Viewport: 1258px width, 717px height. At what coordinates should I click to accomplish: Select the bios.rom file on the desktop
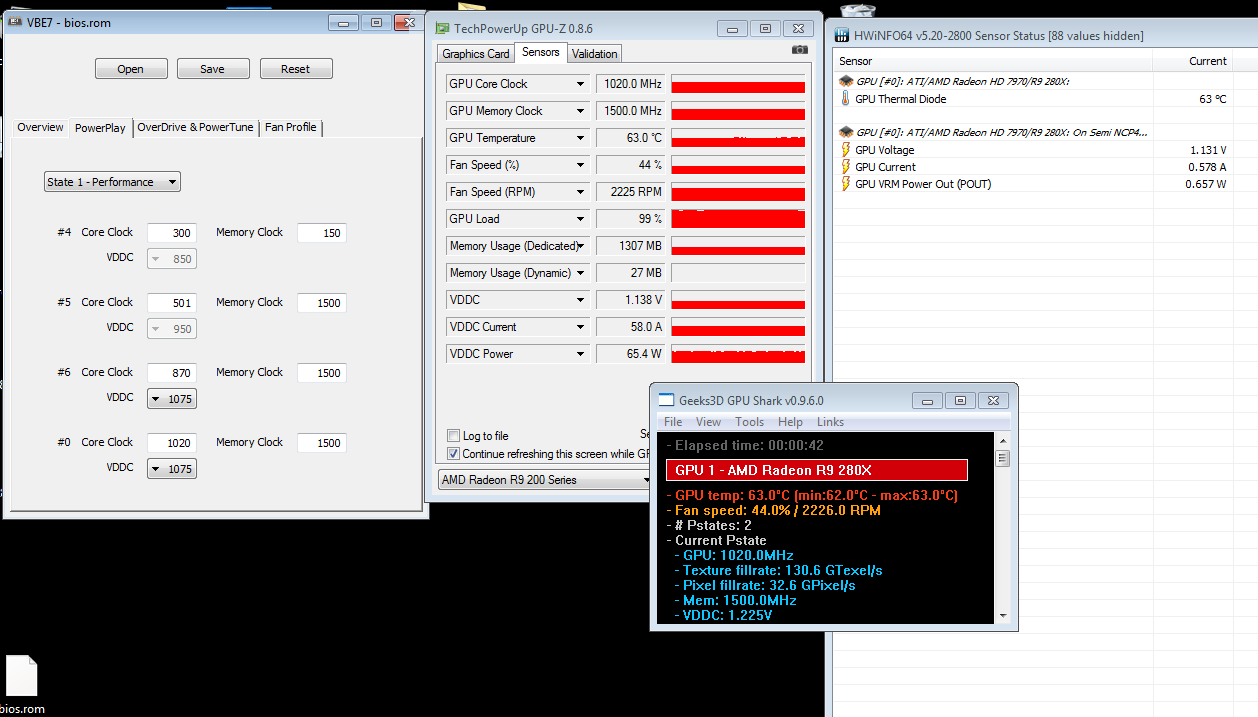[x=21, y=684]
